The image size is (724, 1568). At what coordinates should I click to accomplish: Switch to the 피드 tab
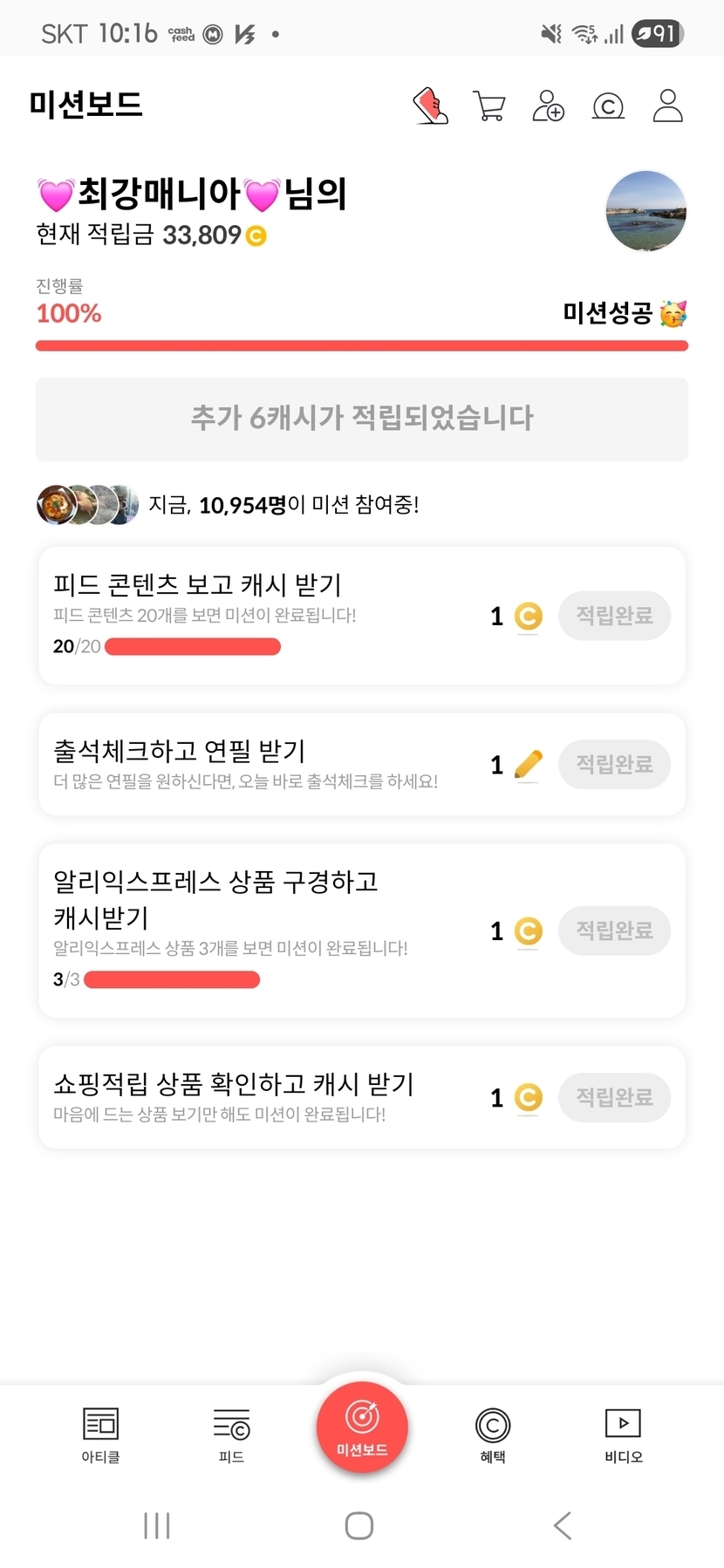(231, 1435)
